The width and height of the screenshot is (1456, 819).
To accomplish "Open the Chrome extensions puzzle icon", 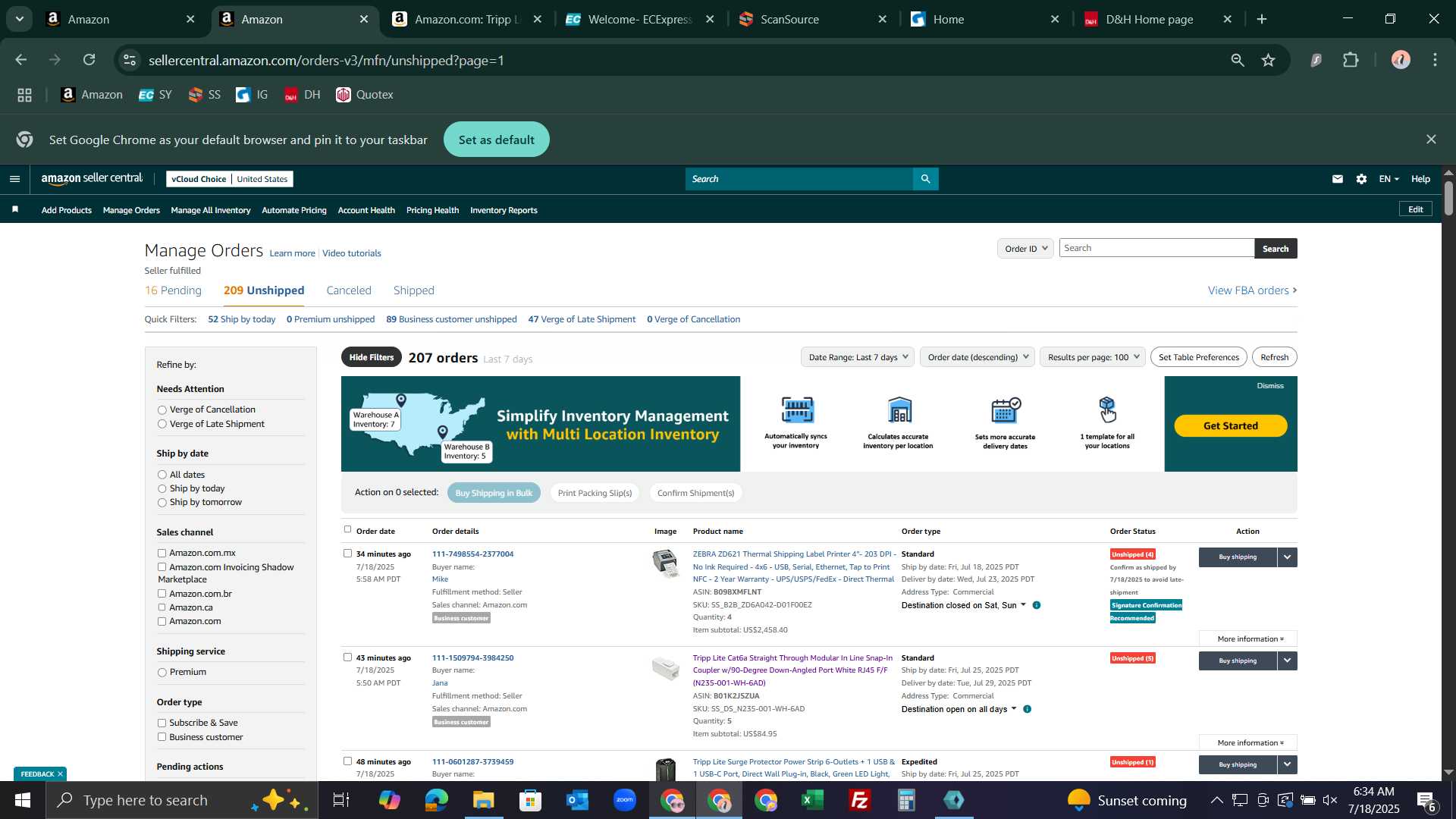I will [x=1351, y=60].
